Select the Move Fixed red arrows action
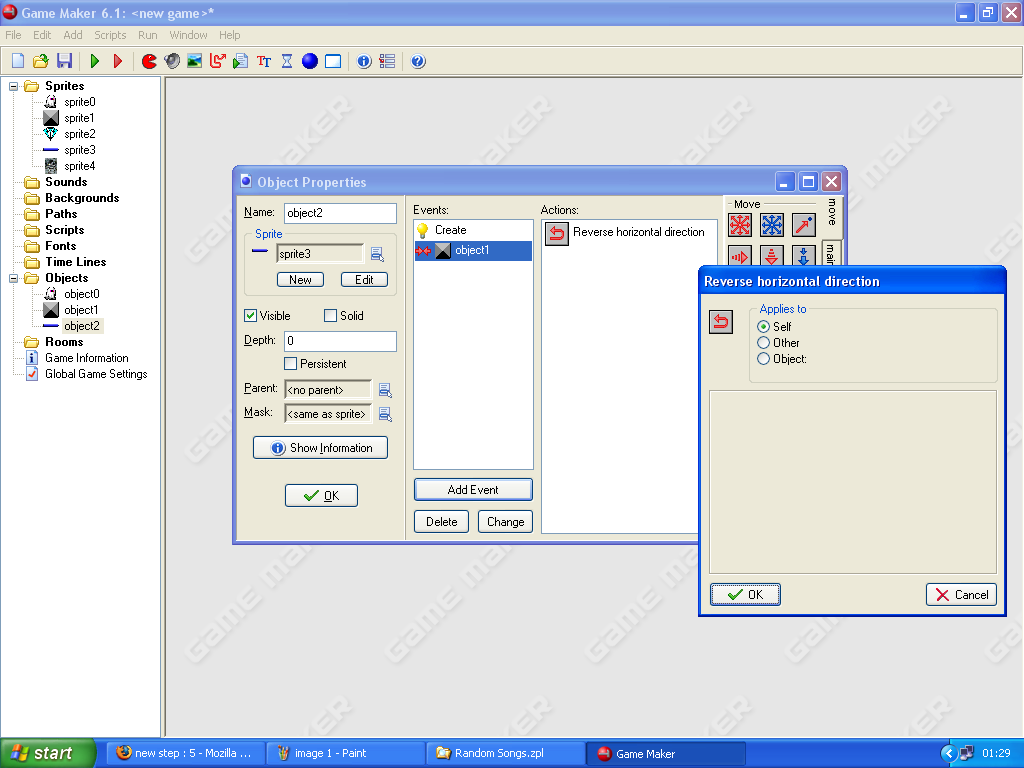The width and height of the screenshot is (1024, 768). [740, 225]
